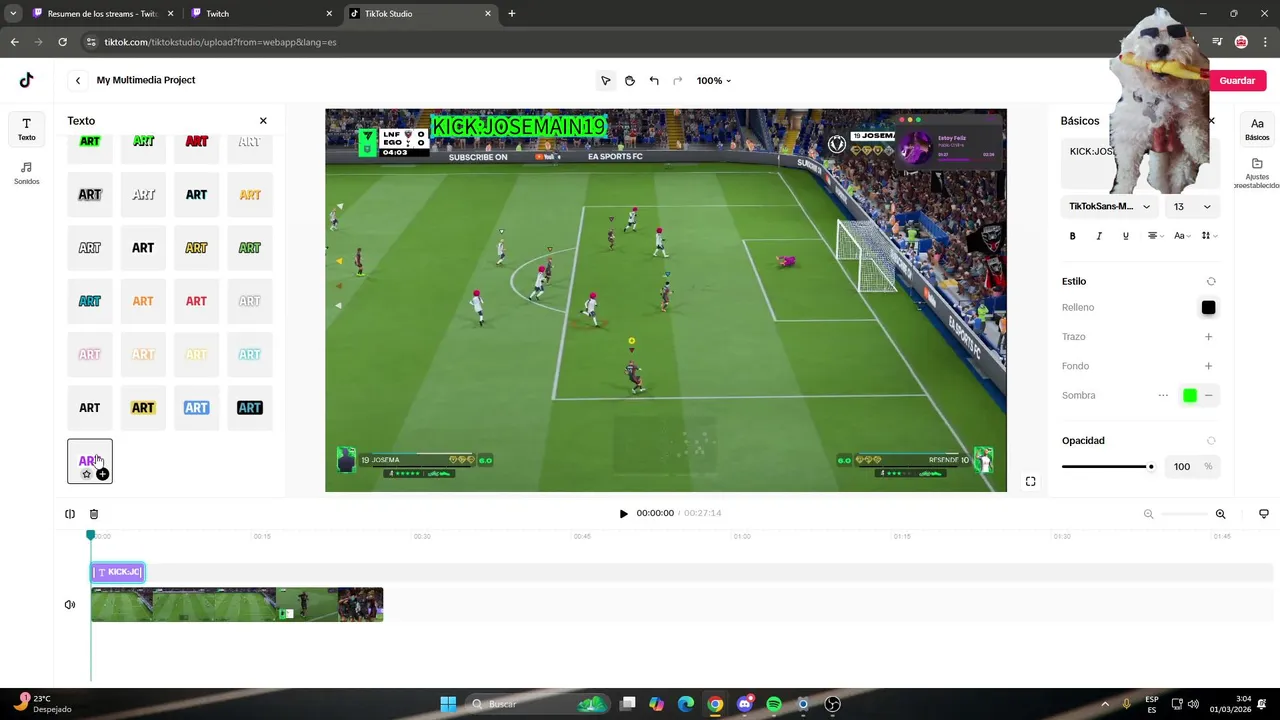Reset the Estilo section
Screen dimensions: 1280x720
[1211, 281]
